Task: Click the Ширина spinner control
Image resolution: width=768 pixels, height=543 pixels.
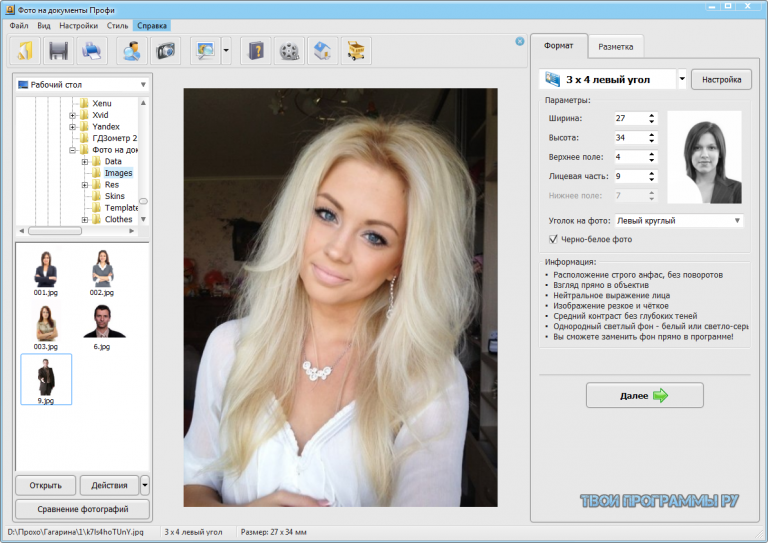Action: (x=651, y=118)
